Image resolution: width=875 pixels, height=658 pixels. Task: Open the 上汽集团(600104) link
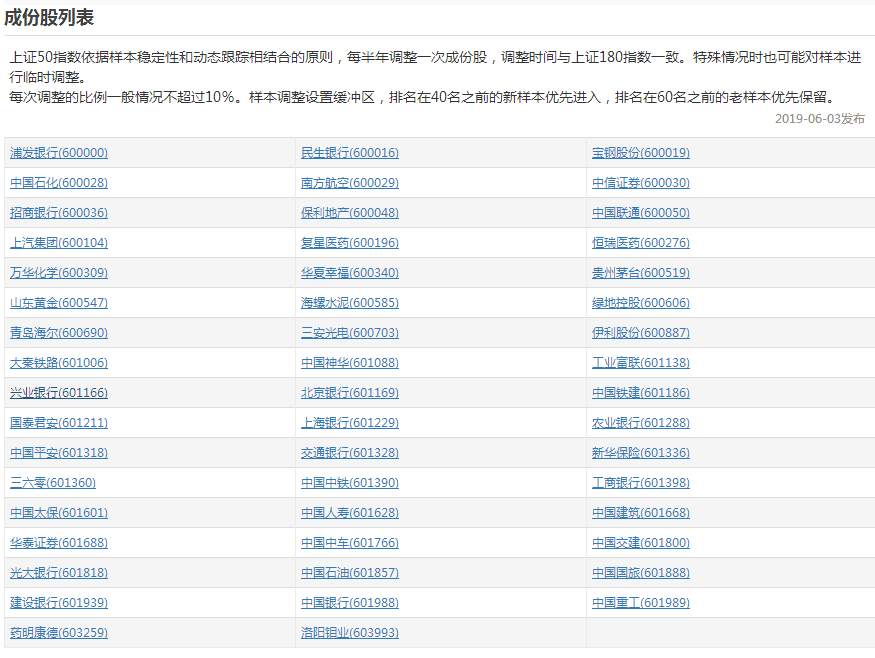[59, 243]
